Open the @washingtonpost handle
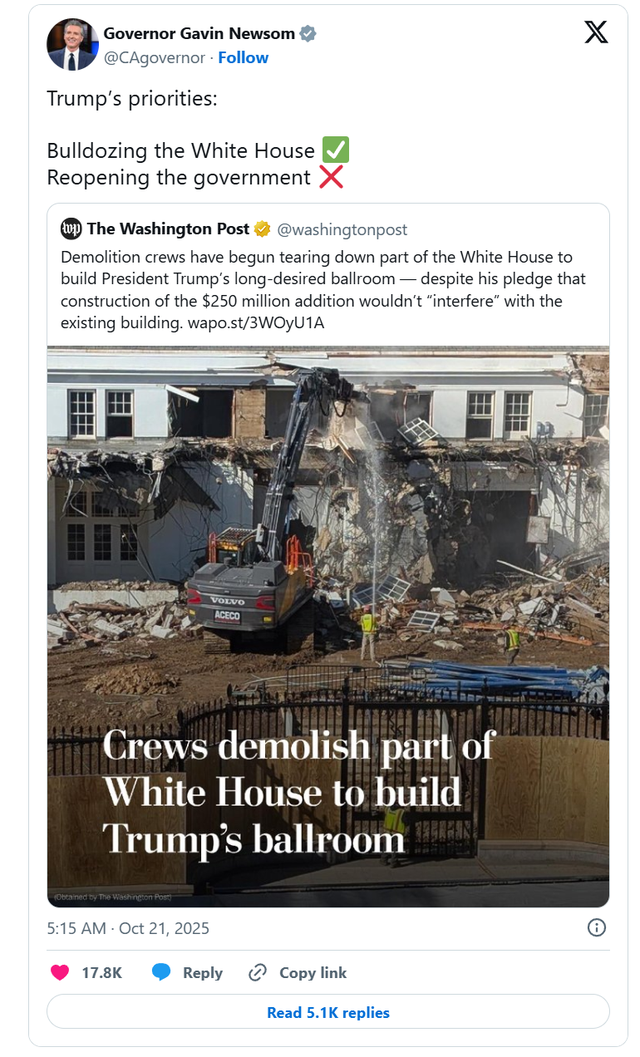640x1057 pixels. pyautogui.click(x=342, y=230)
